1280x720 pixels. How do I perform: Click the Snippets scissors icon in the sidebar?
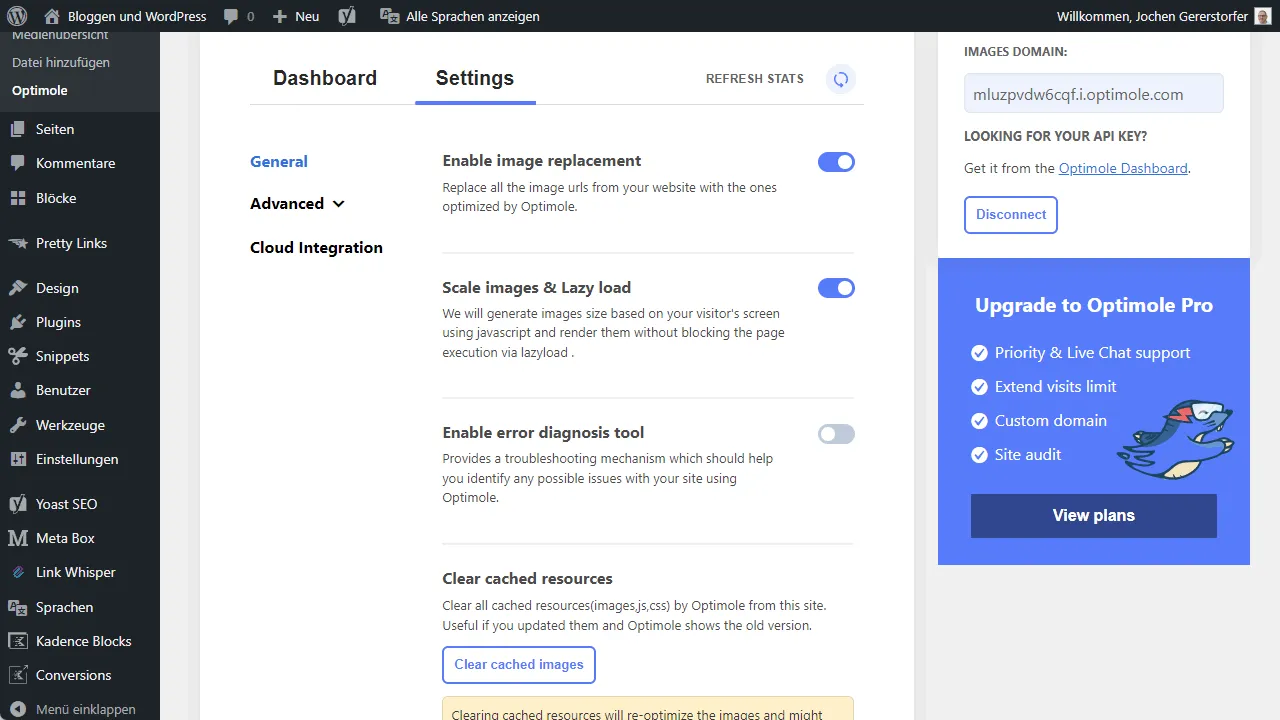tap(17, 356)
